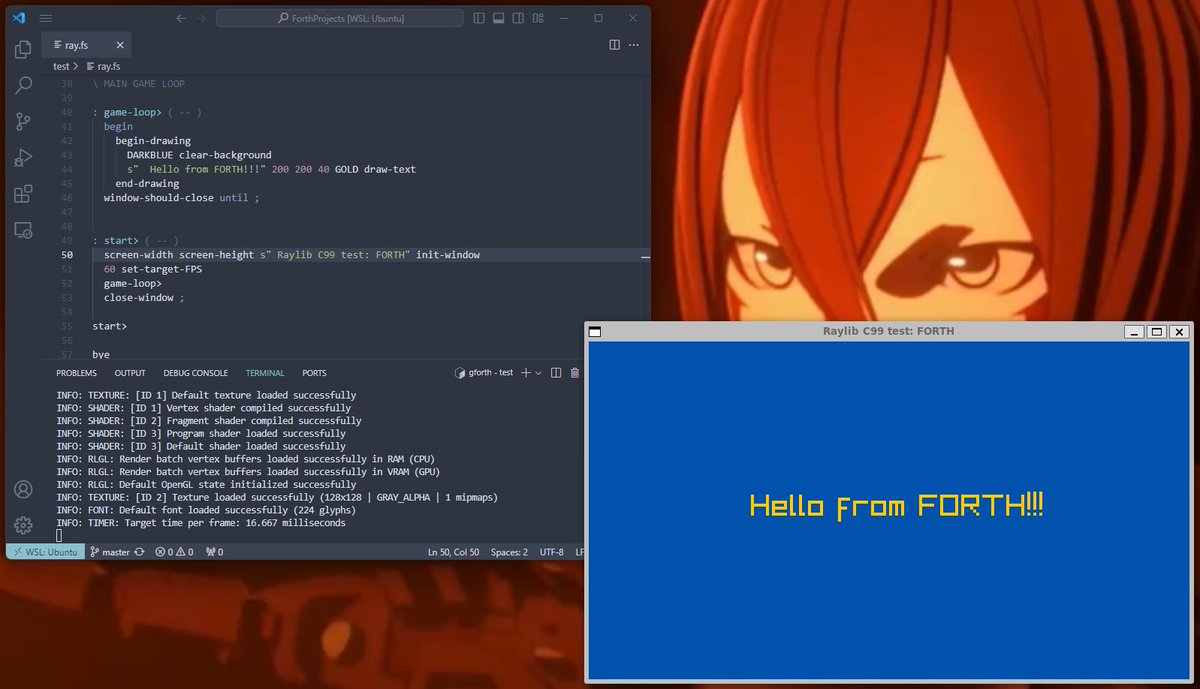This screenshot has height=689, width=1200.
Task: Kill the terminal with trash icon
Action: coord(575,373)
